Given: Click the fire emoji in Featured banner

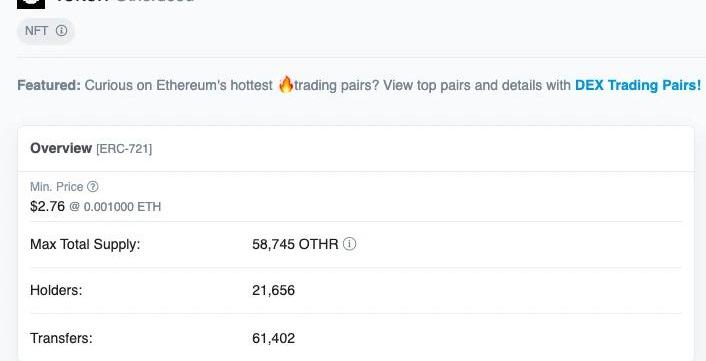Looking at the screenshot, I should (x=285, y=85).
